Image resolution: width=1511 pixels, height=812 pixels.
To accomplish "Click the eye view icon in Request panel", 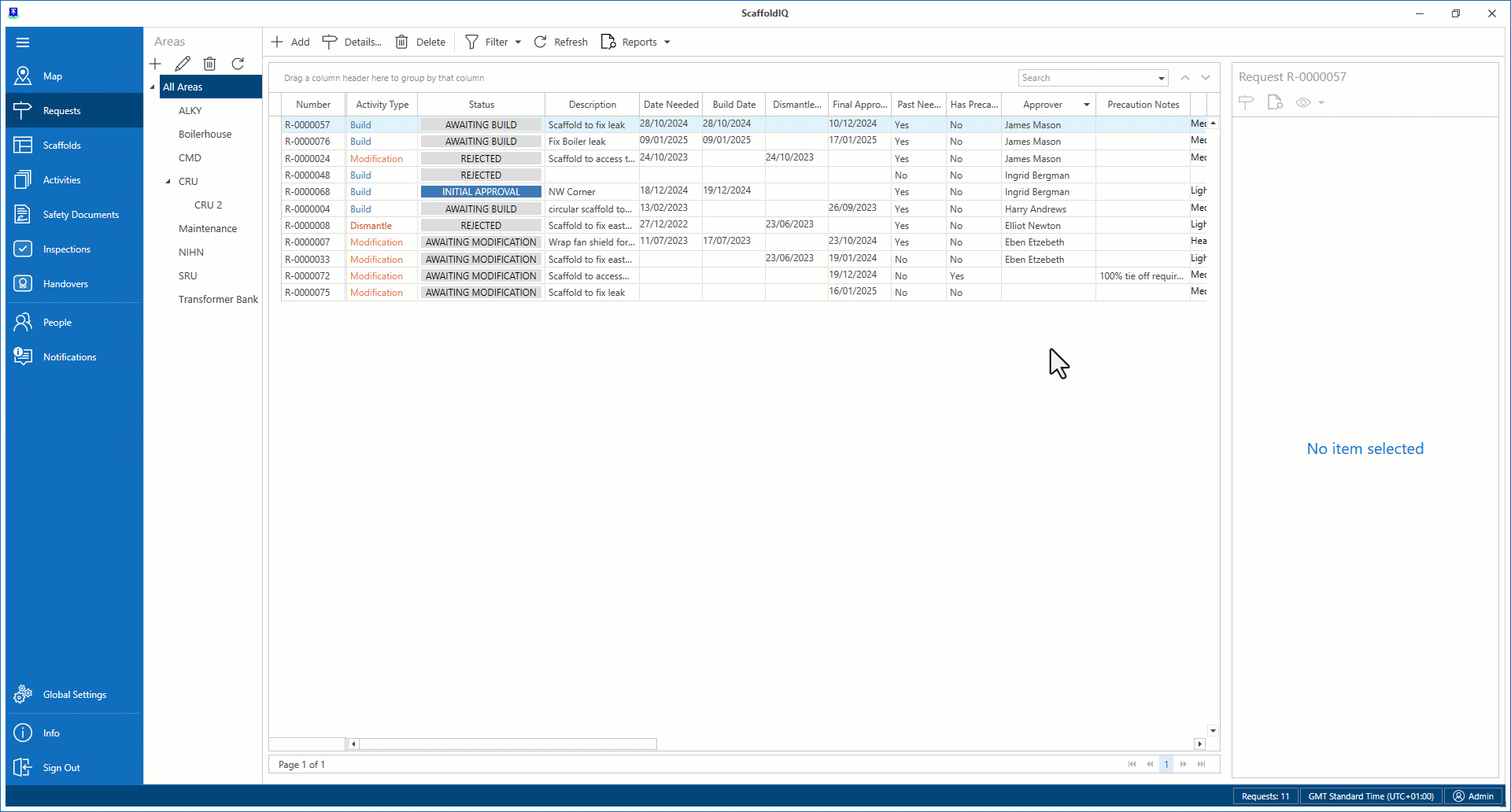I will tap(1303, 102).
